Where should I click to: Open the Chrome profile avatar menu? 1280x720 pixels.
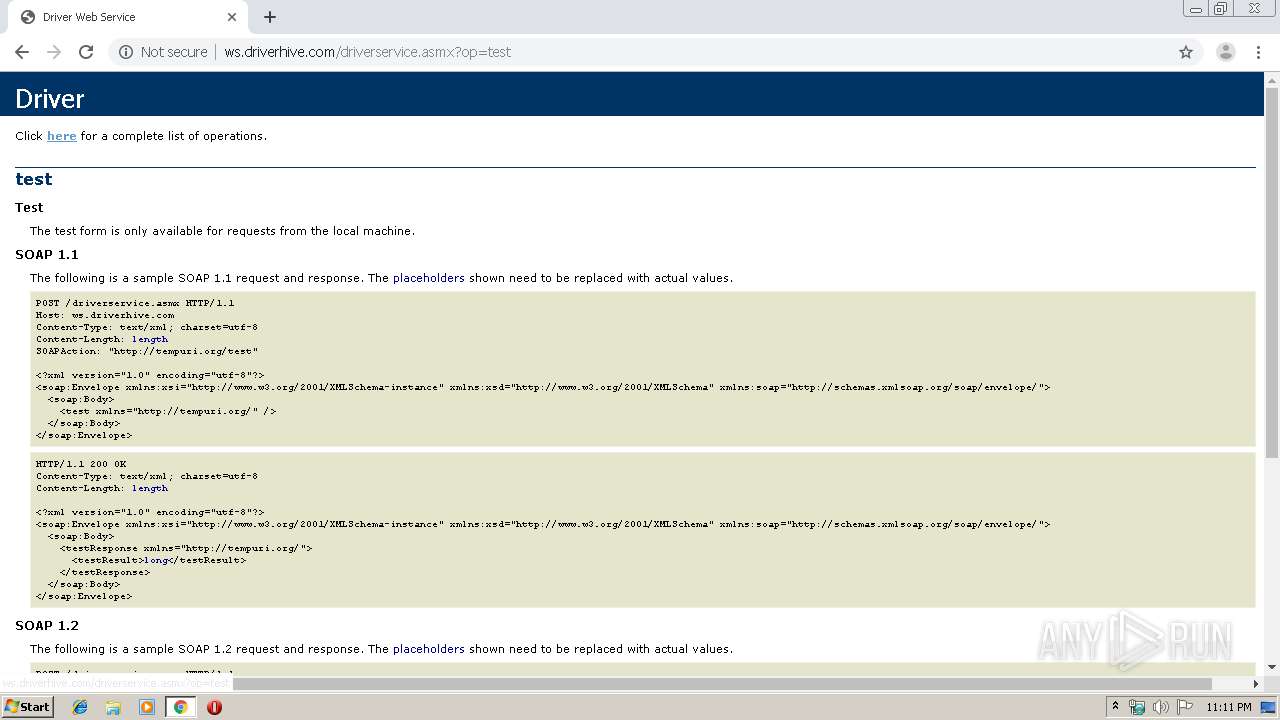tap(1226, 52)
